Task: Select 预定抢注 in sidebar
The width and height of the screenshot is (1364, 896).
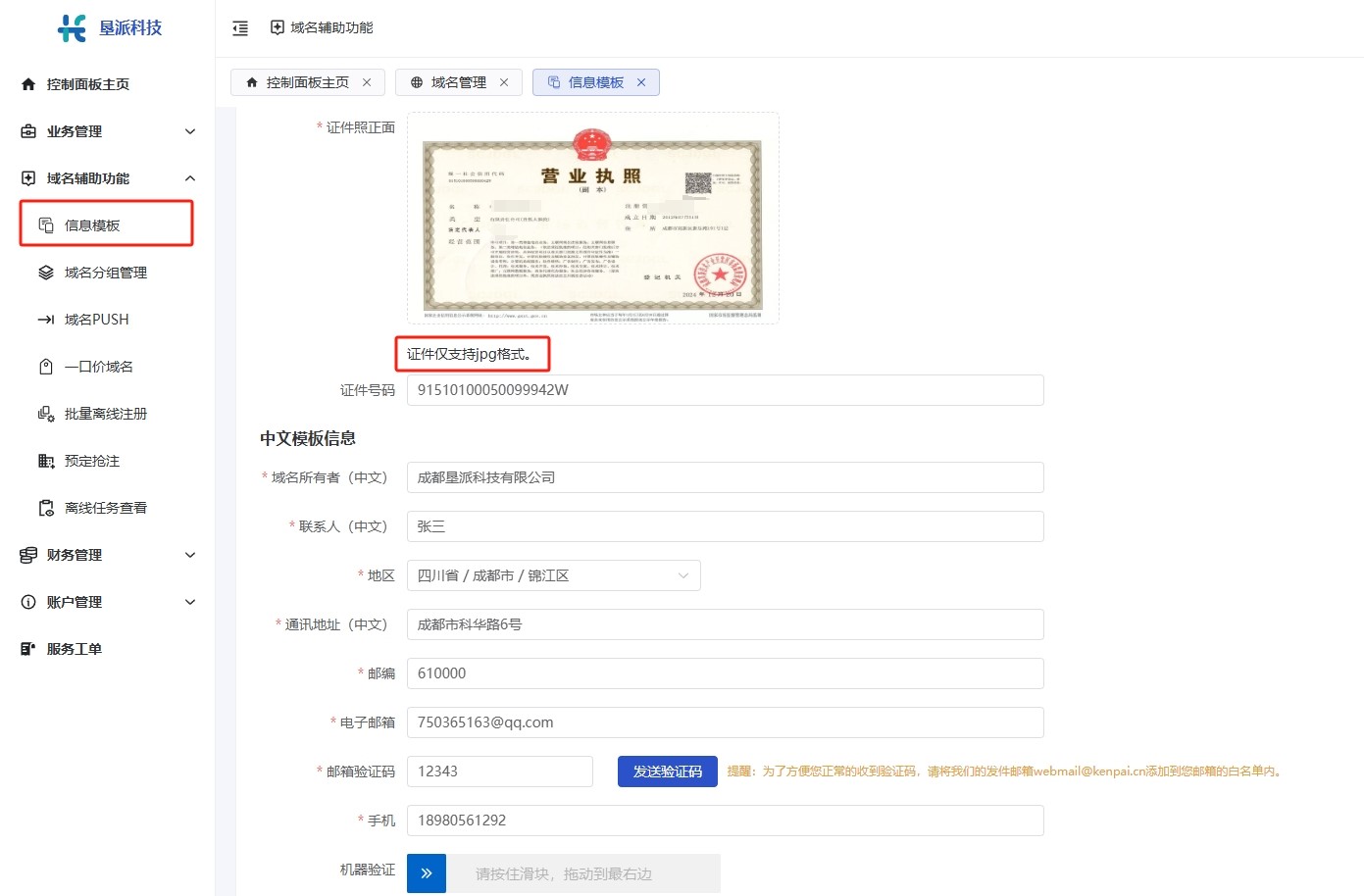Action: tap(91, 461)
